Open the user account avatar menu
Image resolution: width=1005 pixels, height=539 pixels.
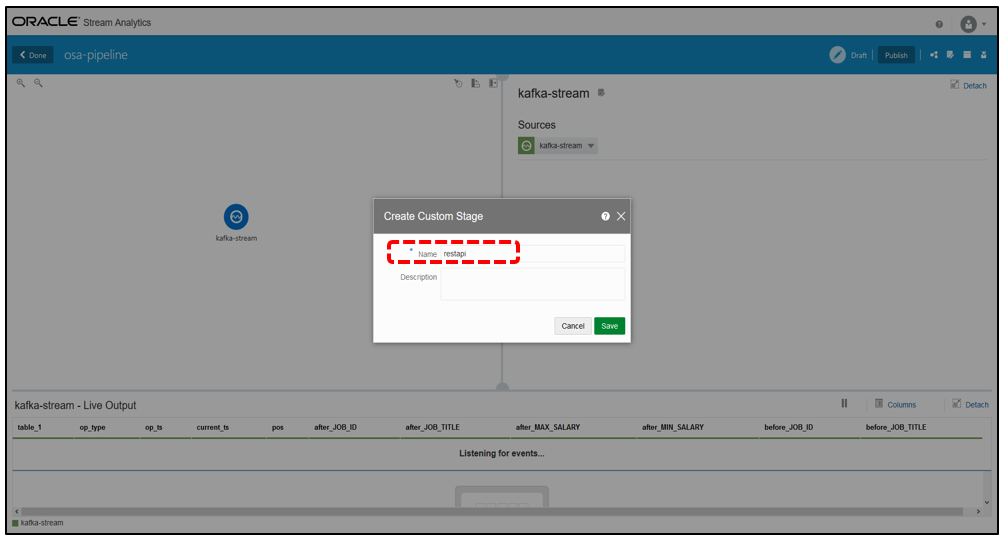(973, 24)
